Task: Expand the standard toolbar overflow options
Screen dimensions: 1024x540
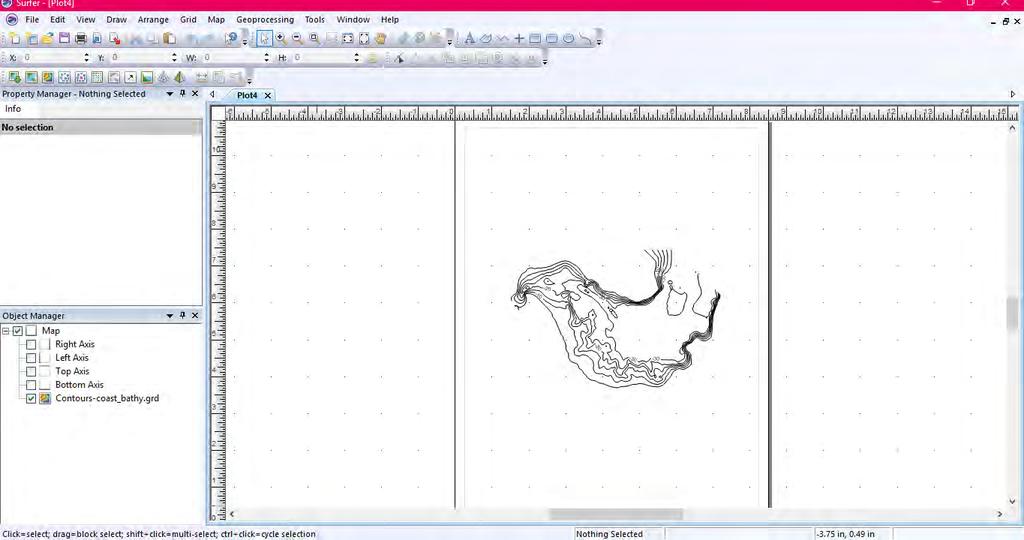Action: click(x=246, y=42)
